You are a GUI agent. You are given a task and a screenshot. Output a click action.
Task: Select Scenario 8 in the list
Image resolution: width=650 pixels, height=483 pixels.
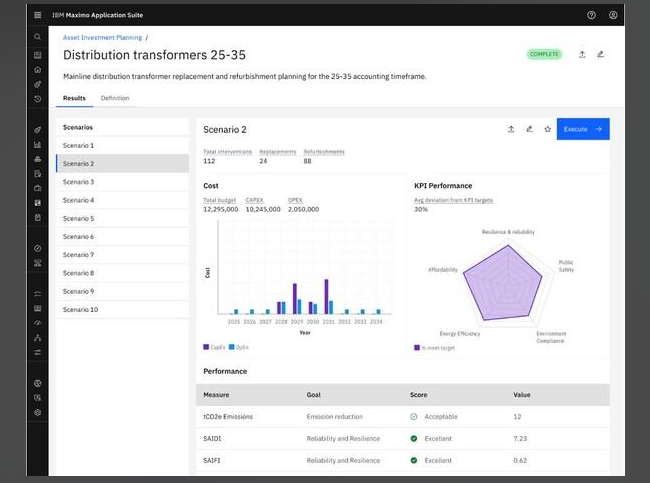coord(122,273)
